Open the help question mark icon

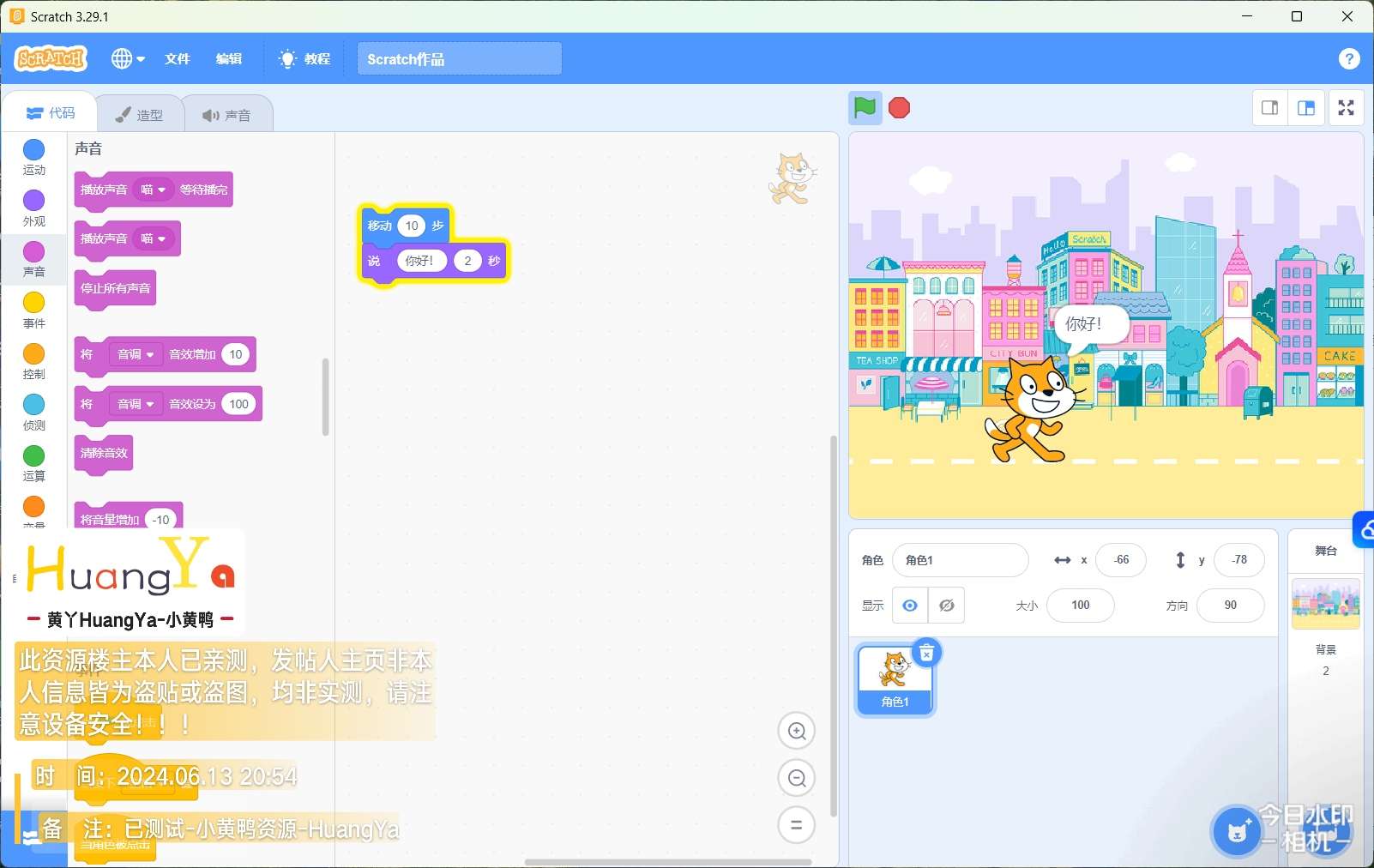coord(1348,58)
